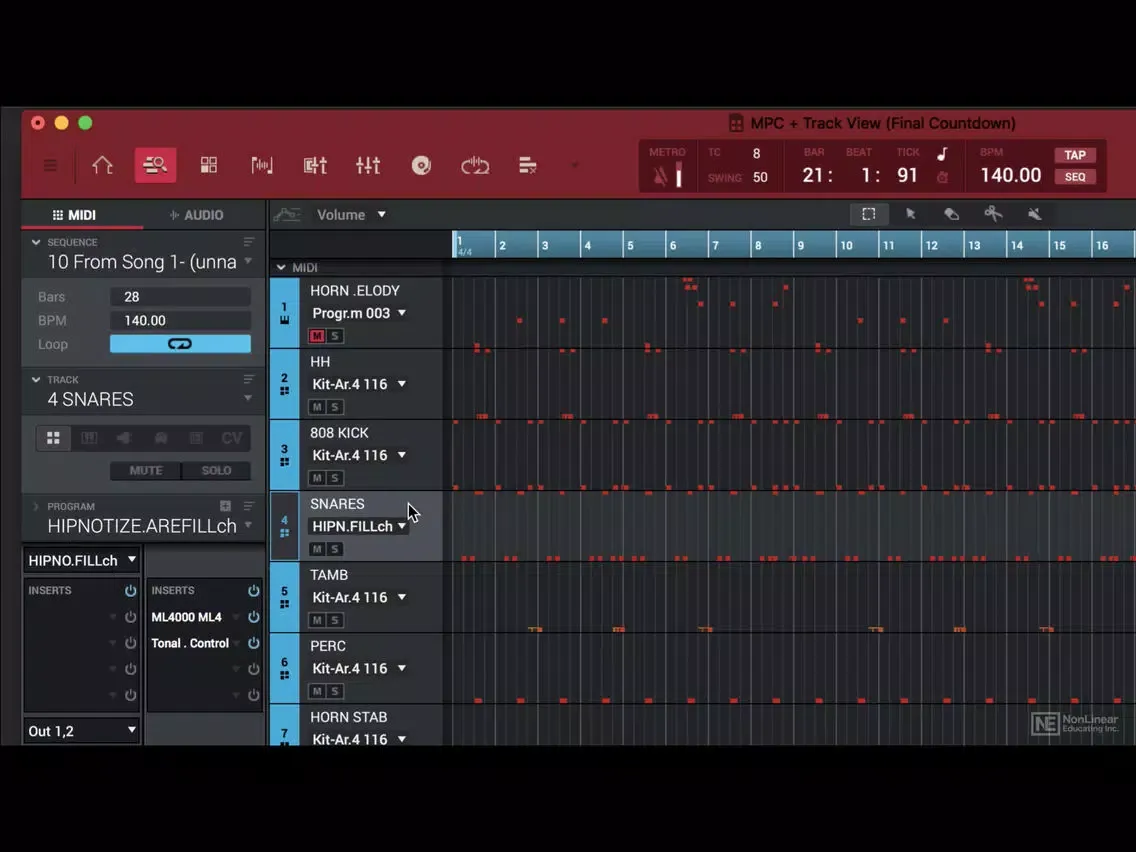The height and width of the screenshot is (852, 1136).
Task: Go to the Home main mode
Action: pyautogui.click(x=102, y=165)
